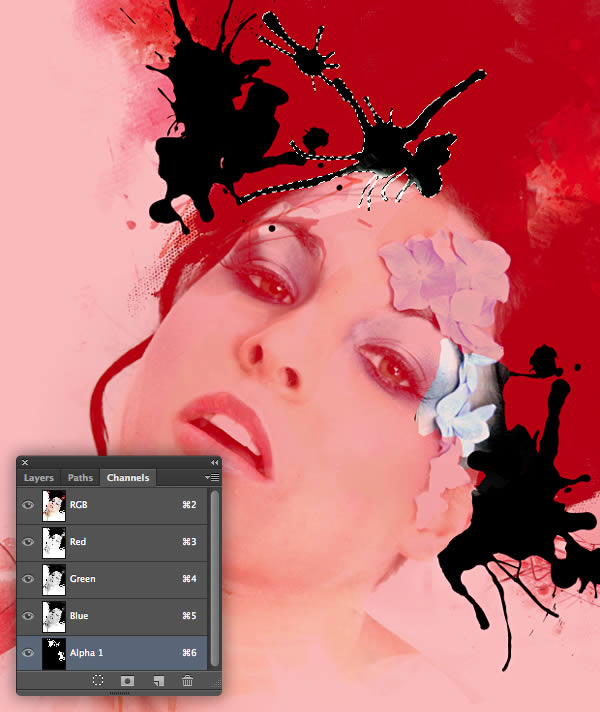Load channel as selection icon

point(98,680)
